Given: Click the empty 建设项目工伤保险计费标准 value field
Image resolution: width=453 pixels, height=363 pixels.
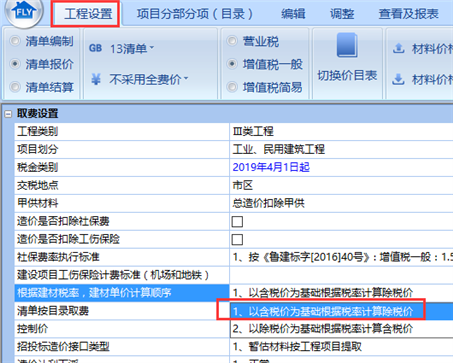Looking at the screenshot, I should click(x=341, y=275).
